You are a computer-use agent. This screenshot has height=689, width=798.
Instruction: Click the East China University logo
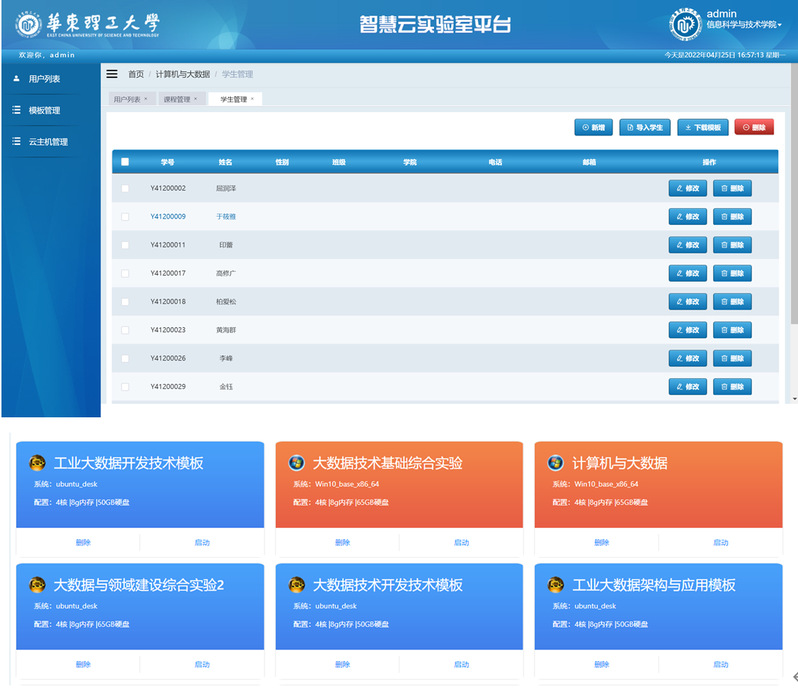click(x=88, y=24)
